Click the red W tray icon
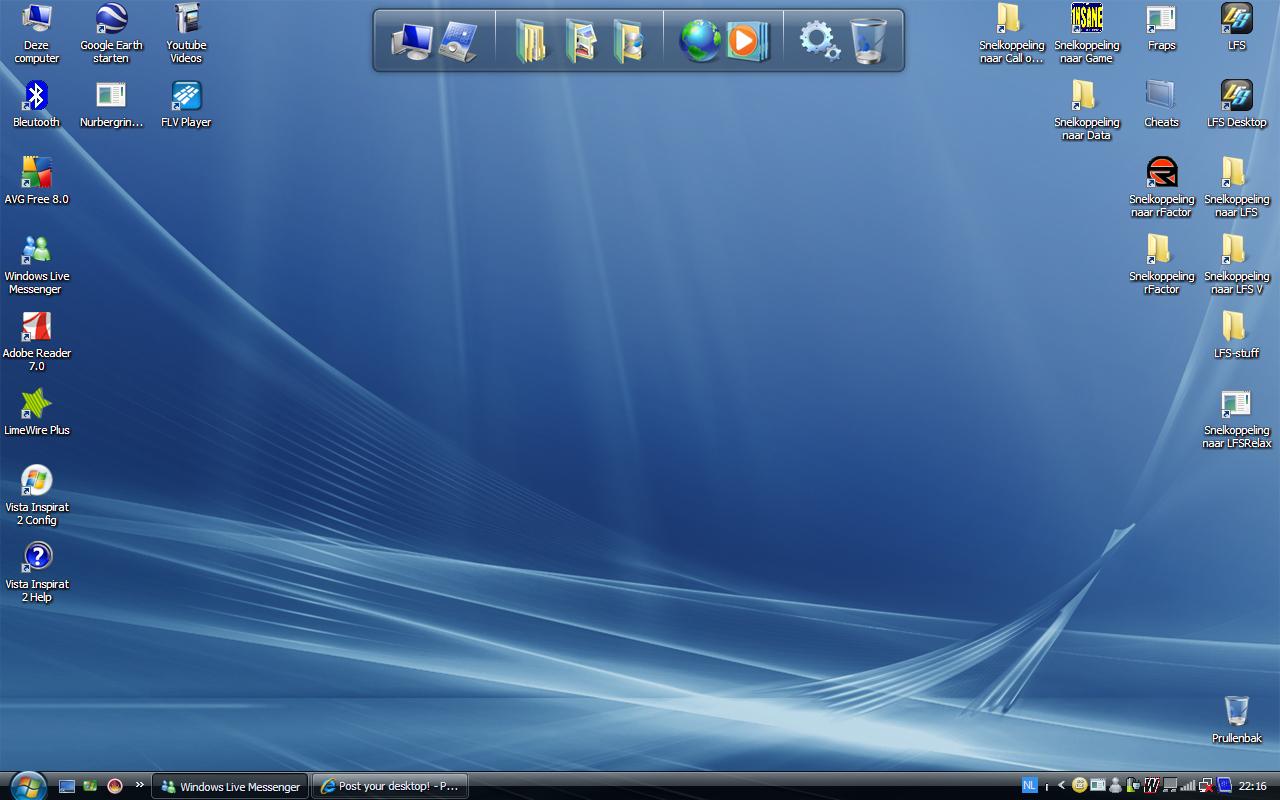This screenshot has height=800, width=1280. pyautogui.click(x=1151, y=786)
